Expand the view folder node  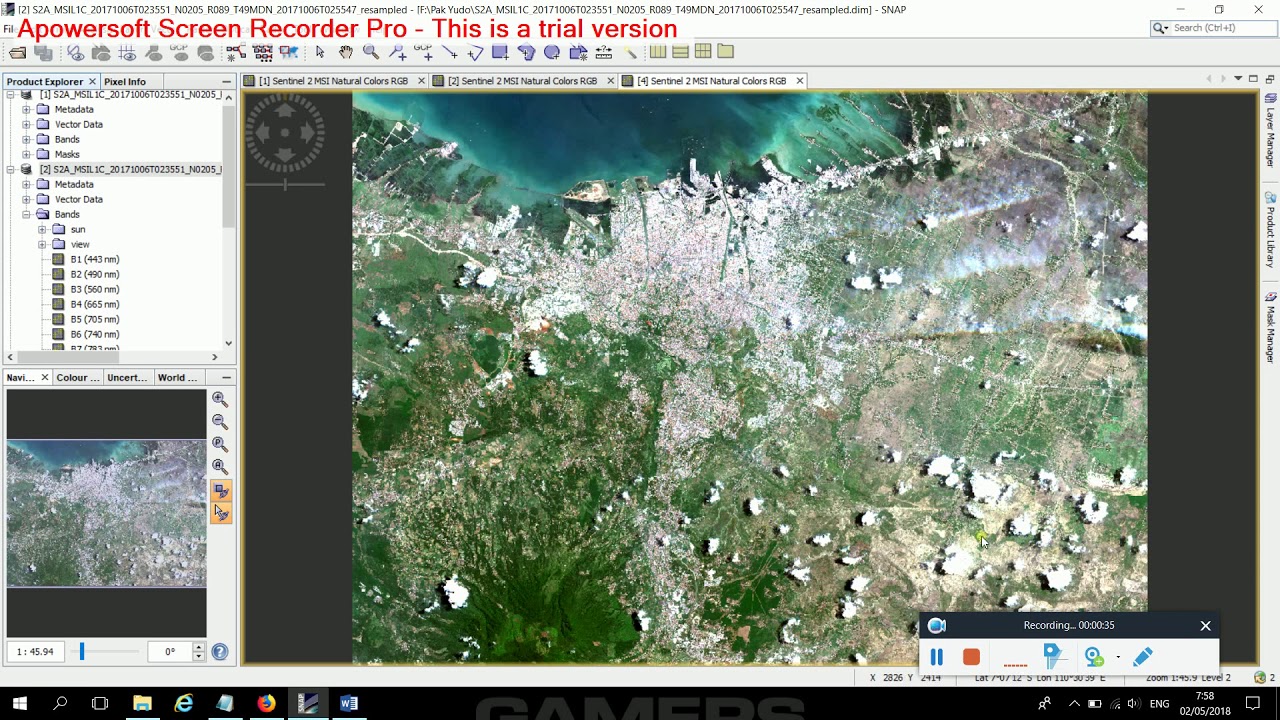tap(42, 244)
